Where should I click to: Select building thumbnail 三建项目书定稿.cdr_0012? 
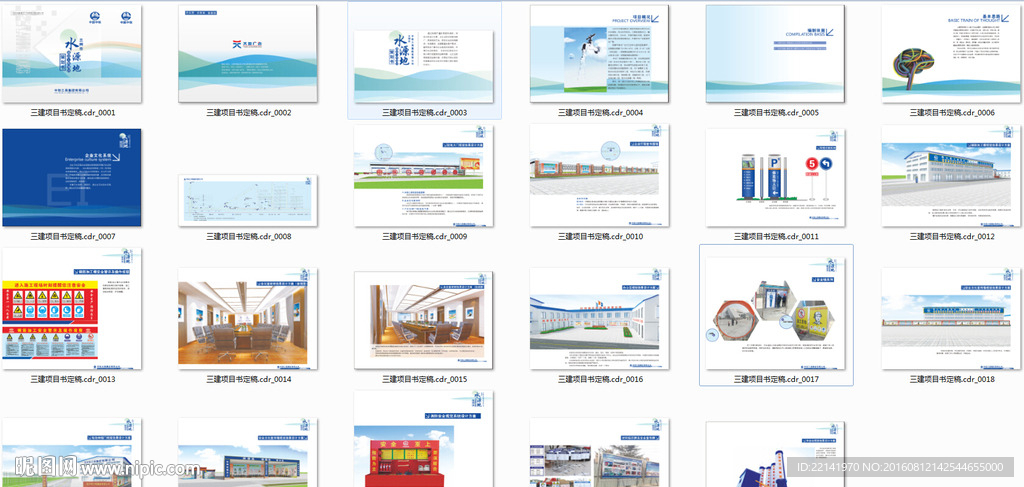coord(951,176)
